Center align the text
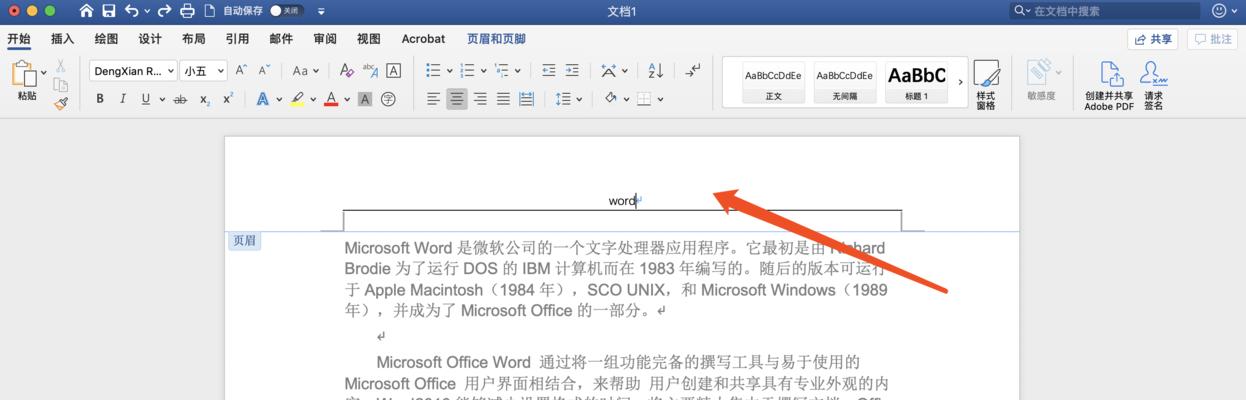The width and height of the screenshot is (1246, 400). click(457, 99)
